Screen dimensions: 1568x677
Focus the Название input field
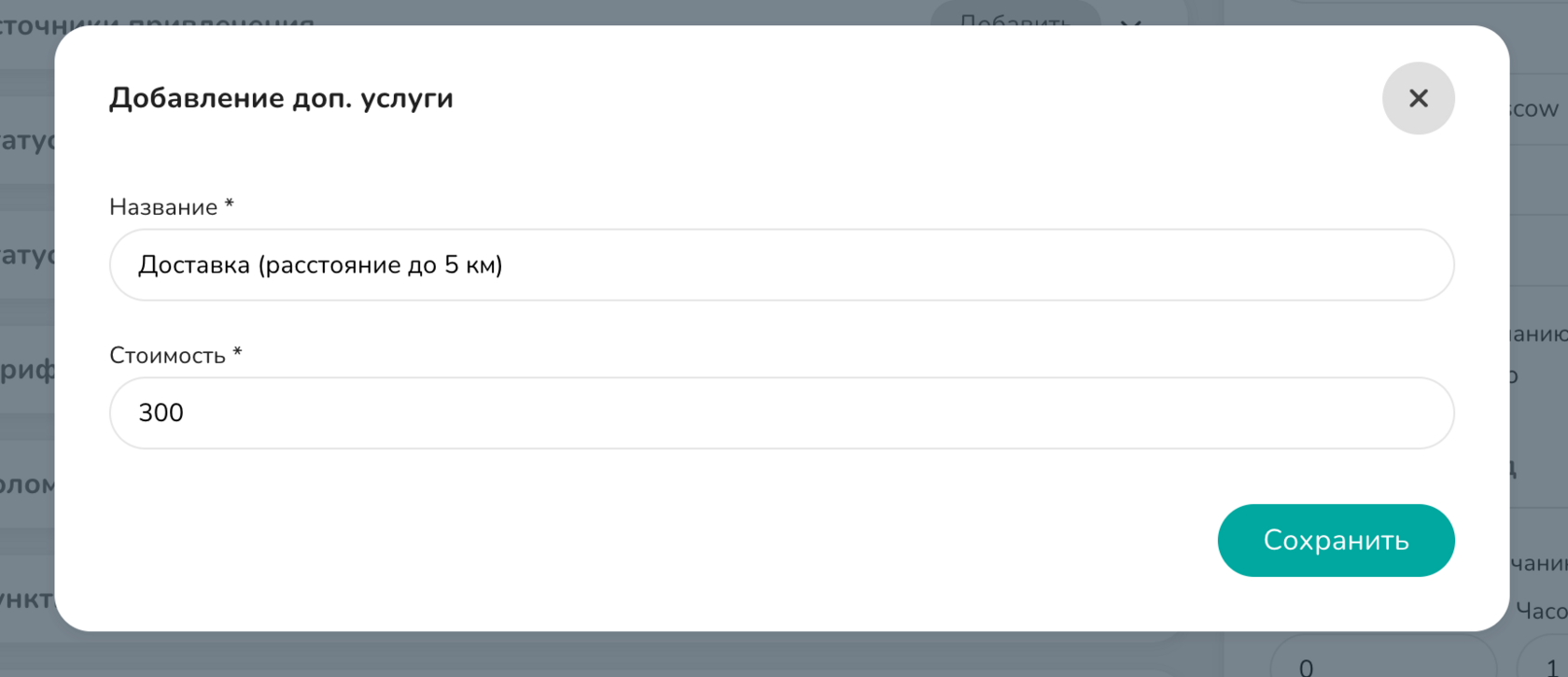781,265
